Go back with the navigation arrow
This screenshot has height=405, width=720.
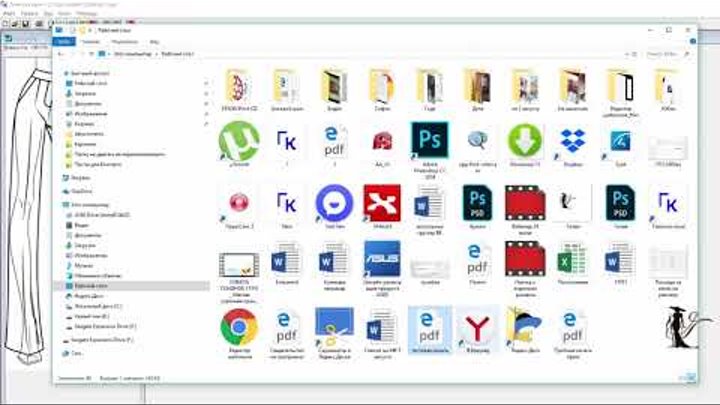tap(61, 54)
